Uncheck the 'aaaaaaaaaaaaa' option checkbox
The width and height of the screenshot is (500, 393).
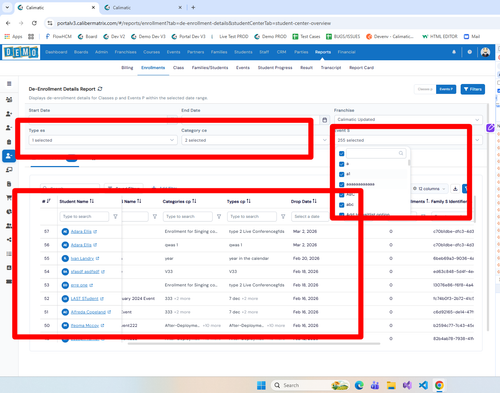click(341, 184)
